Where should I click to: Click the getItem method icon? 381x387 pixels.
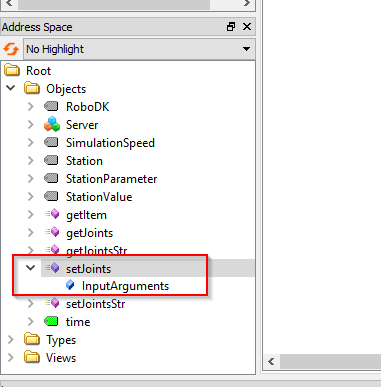52,214
